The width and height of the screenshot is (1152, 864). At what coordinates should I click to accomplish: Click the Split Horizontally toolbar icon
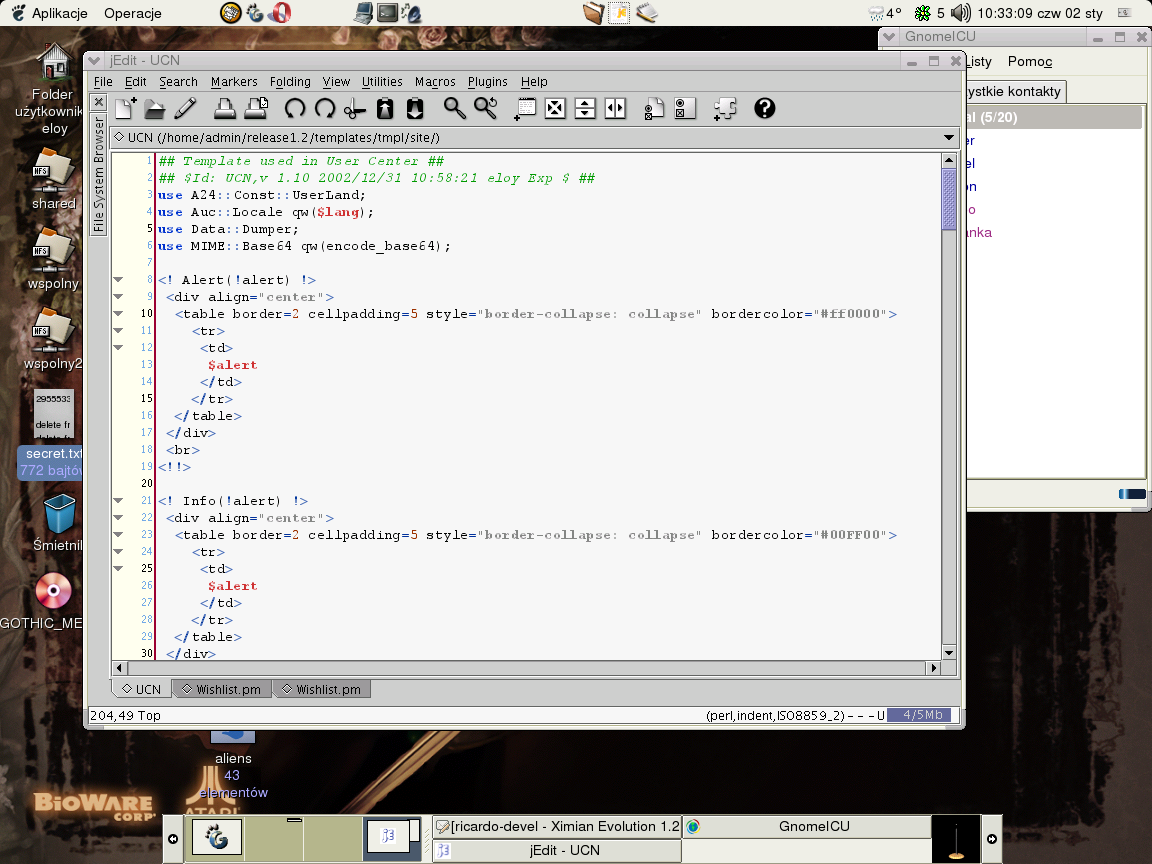point(585,108)
